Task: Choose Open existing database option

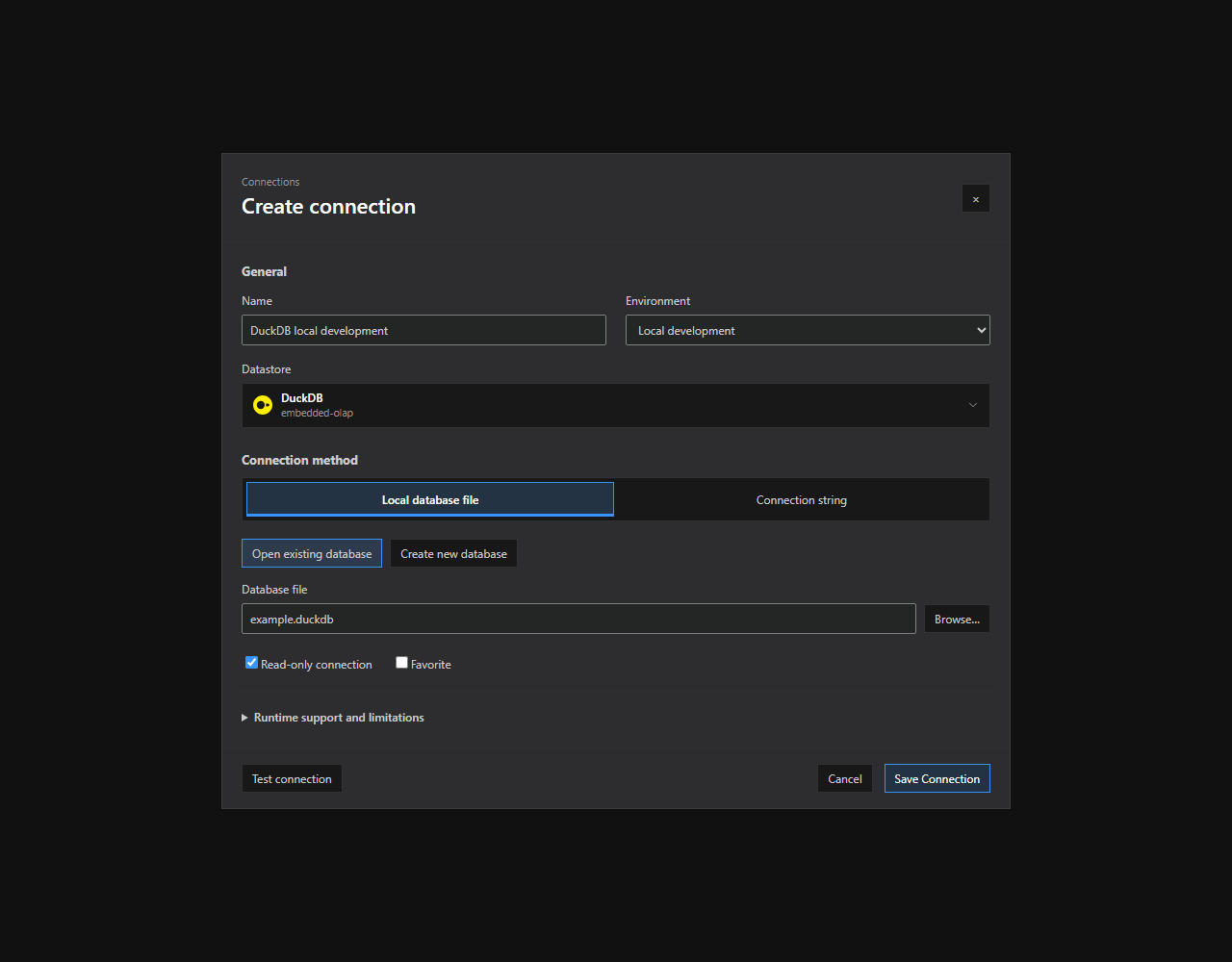Action: pyautogui.click(x=312, y=553)
